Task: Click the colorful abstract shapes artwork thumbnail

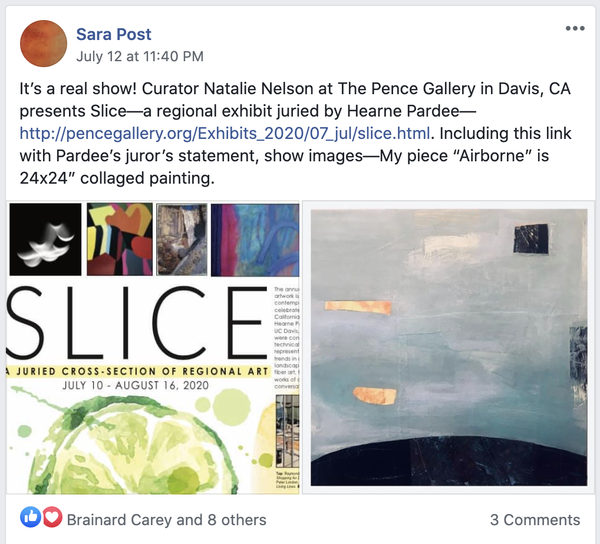Action: 115,238
